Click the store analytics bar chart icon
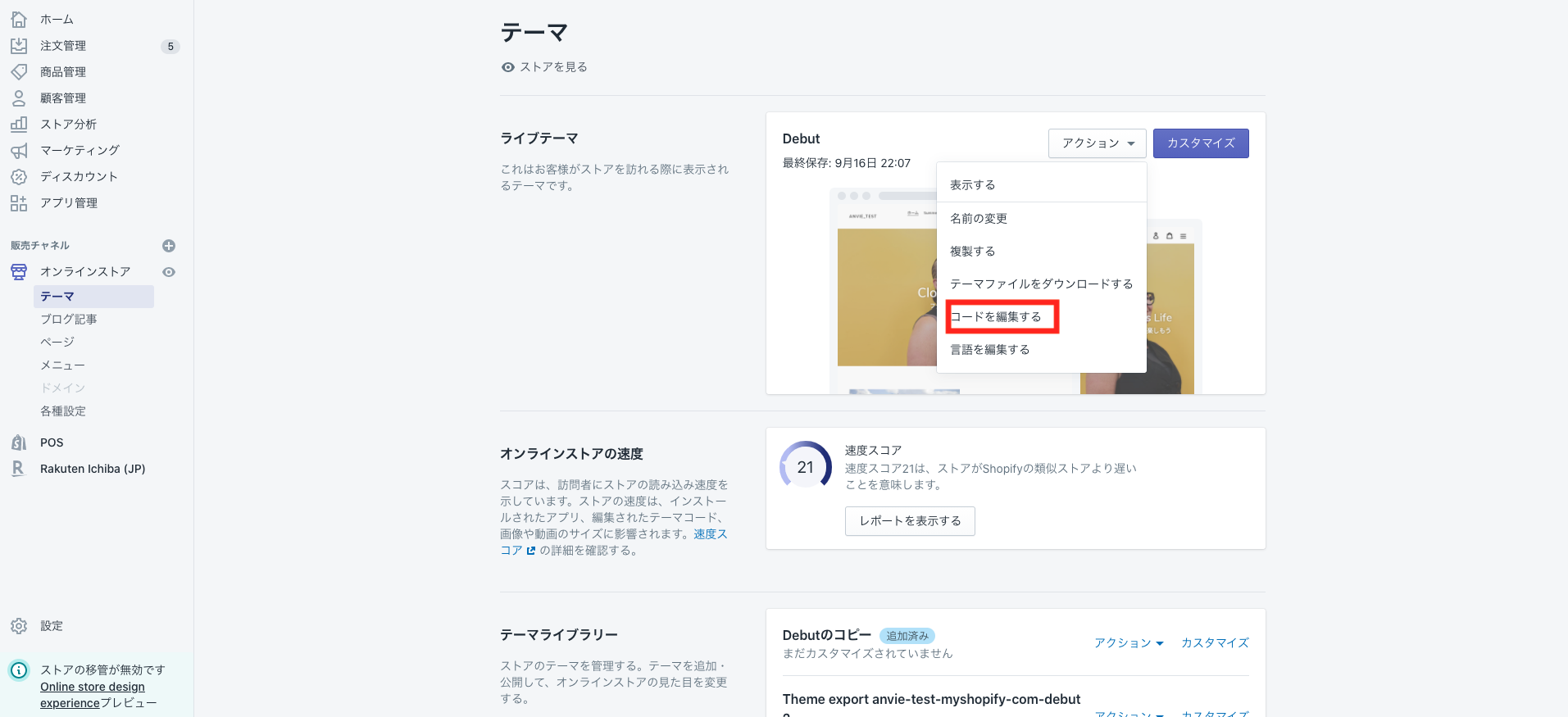Screen dimensions: 1568x717 [x=19, y=125]
